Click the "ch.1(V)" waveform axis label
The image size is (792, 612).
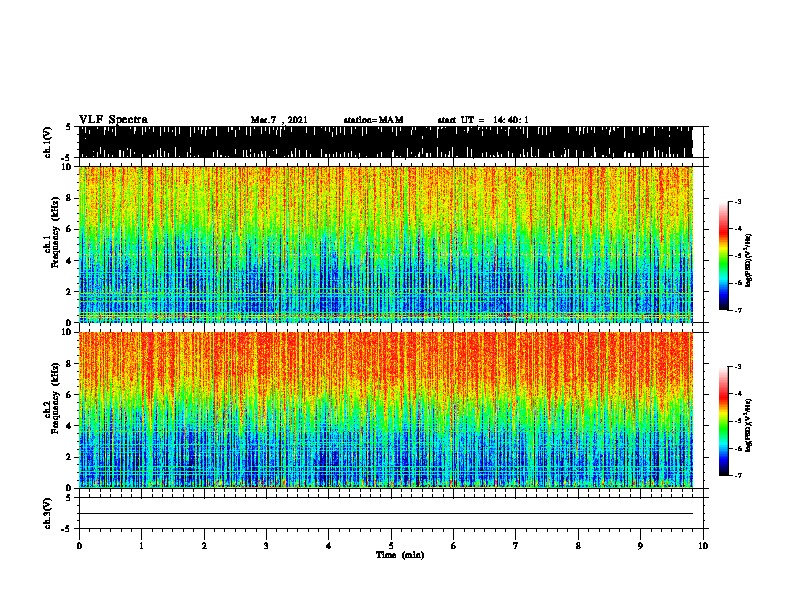(47, 142)
